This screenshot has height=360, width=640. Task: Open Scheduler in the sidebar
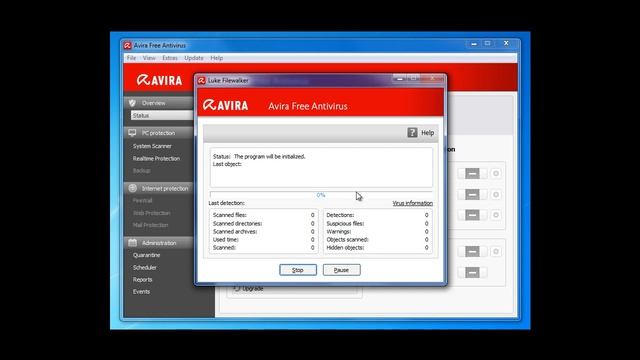[144, 267]
